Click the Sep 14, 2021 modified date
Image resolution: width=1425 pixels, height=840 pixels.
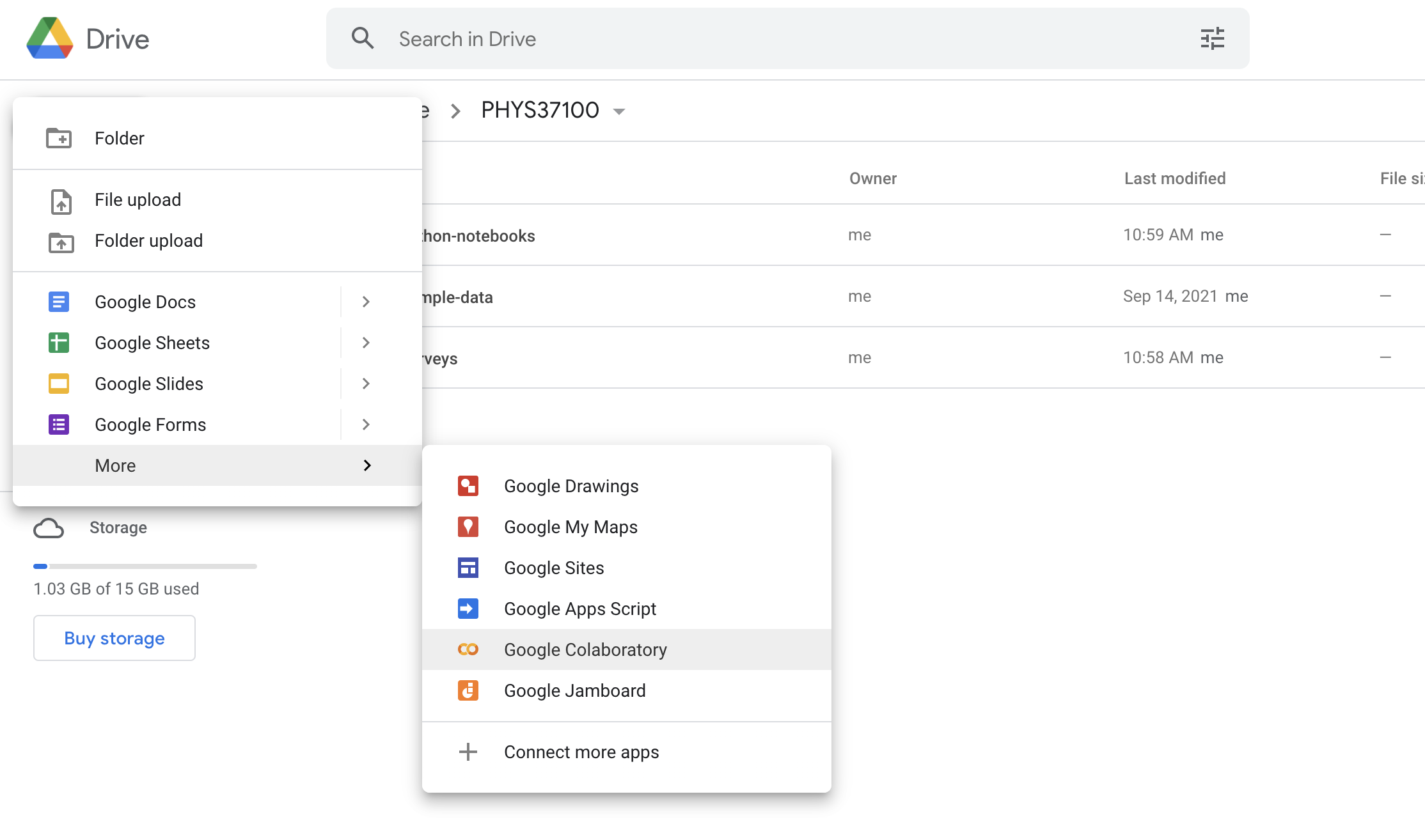(x=1170, y=296)
